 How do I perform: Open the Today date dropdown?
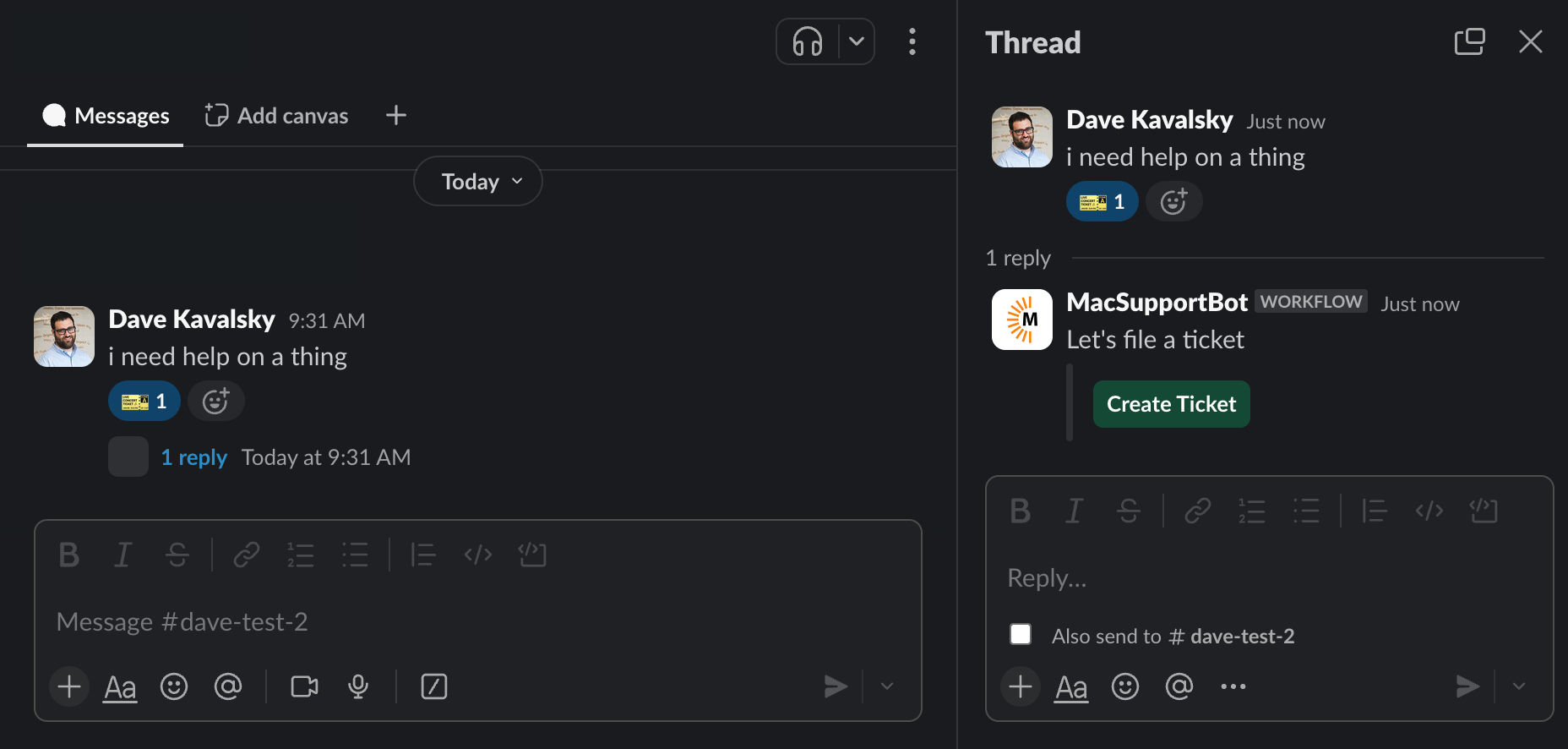(478, 182)
